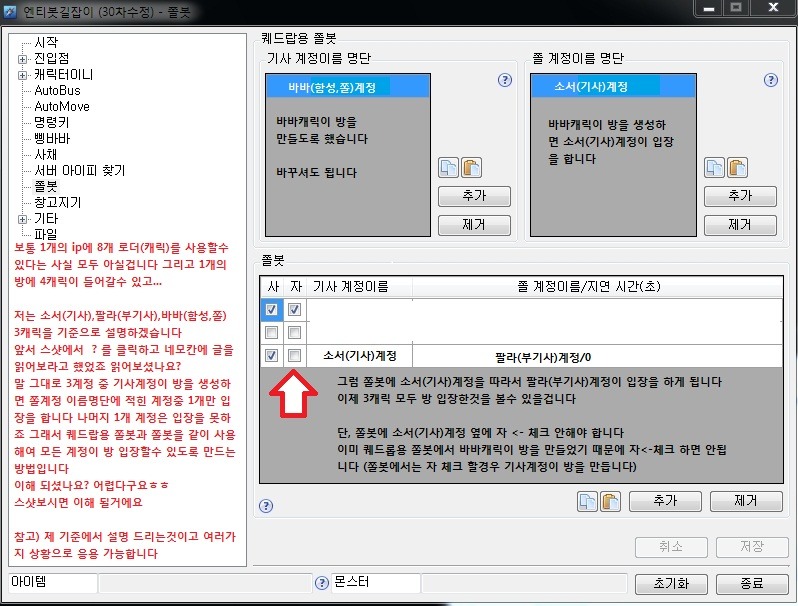Click copy icon in 기사 계정이름 명단 panel
The image size is (798, 606).
click(448, 167)
